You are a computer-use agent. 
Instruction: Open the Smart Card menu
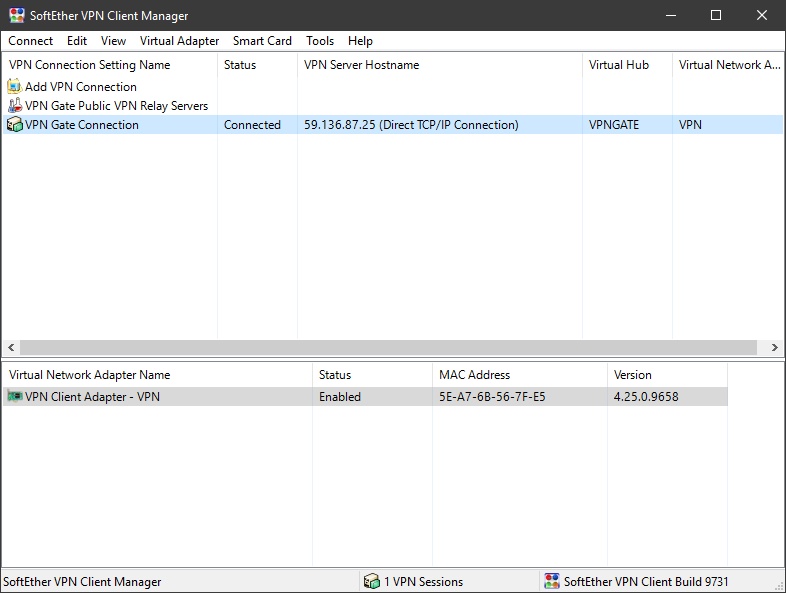coord(262,41)
